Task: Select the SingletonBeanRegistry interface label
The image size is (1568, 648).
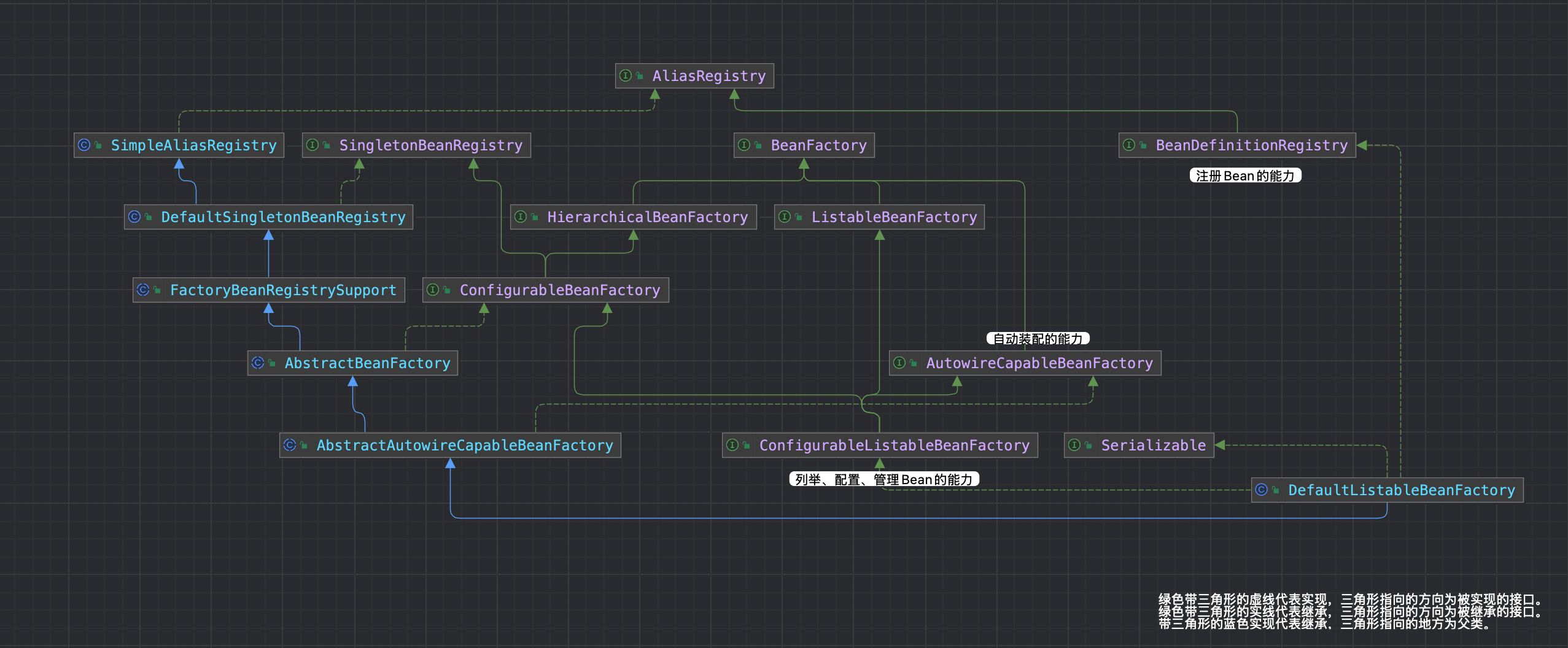Action: pos(431,145)
